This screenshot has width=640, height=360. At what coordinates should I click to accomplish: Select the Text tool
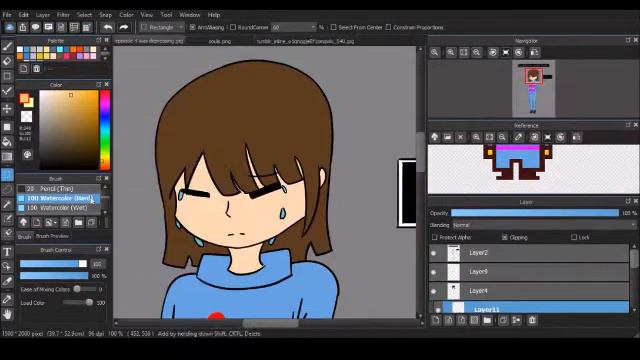point(7,252)
